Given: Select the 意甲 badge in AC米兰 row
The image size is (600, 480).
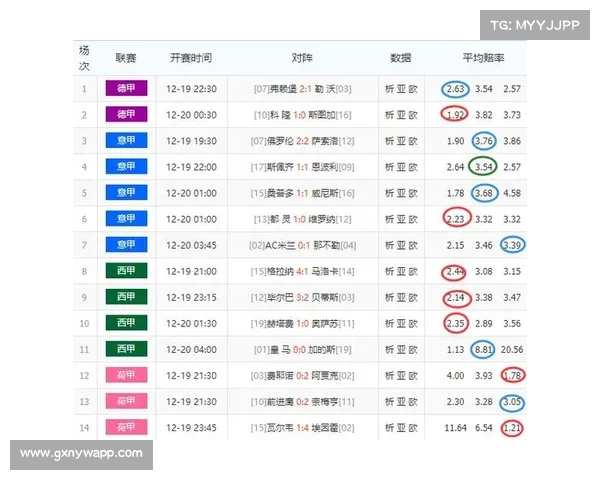Looking at the screenshot, I should (x=126, y=245).
